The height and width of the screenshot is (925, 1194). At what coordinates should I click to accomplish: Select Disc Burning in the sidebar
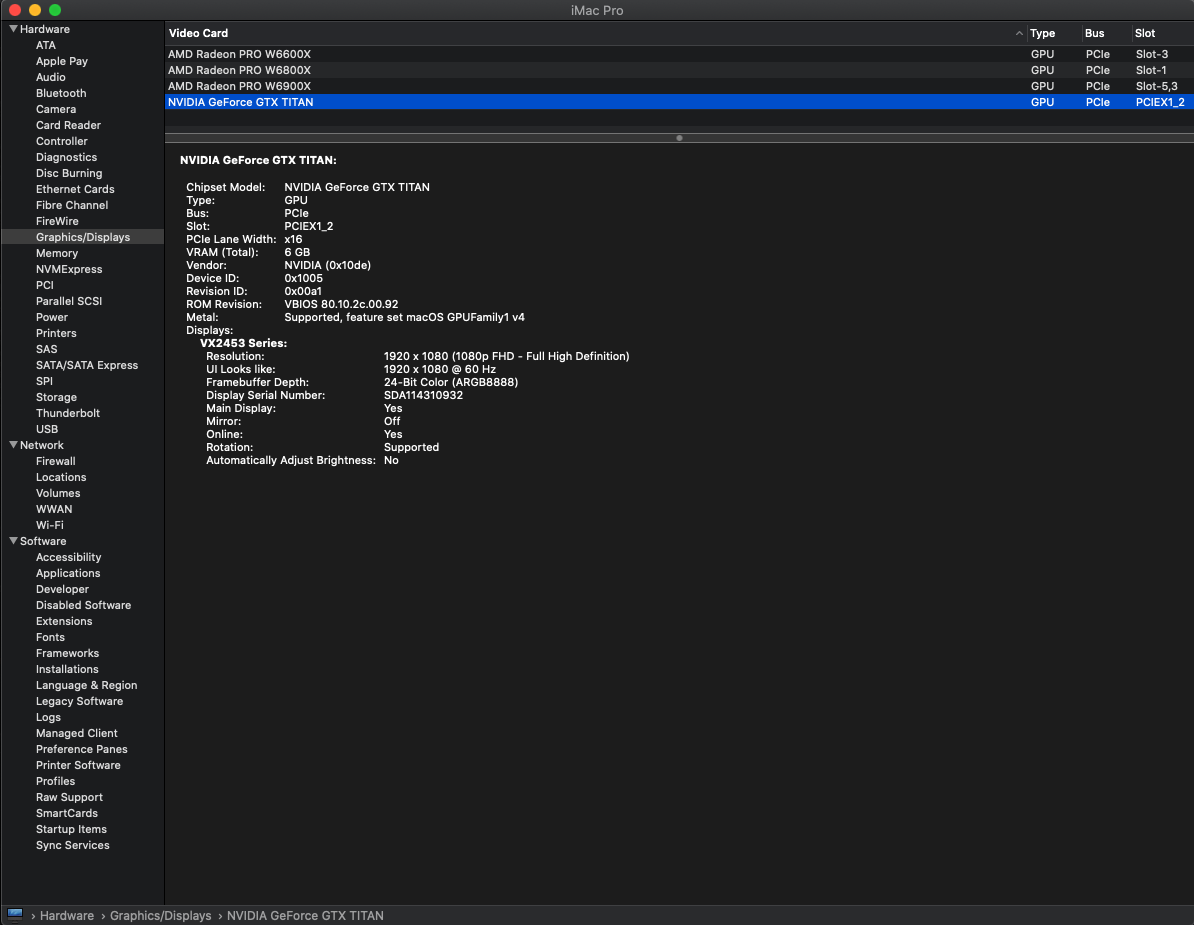click(69, 173)
